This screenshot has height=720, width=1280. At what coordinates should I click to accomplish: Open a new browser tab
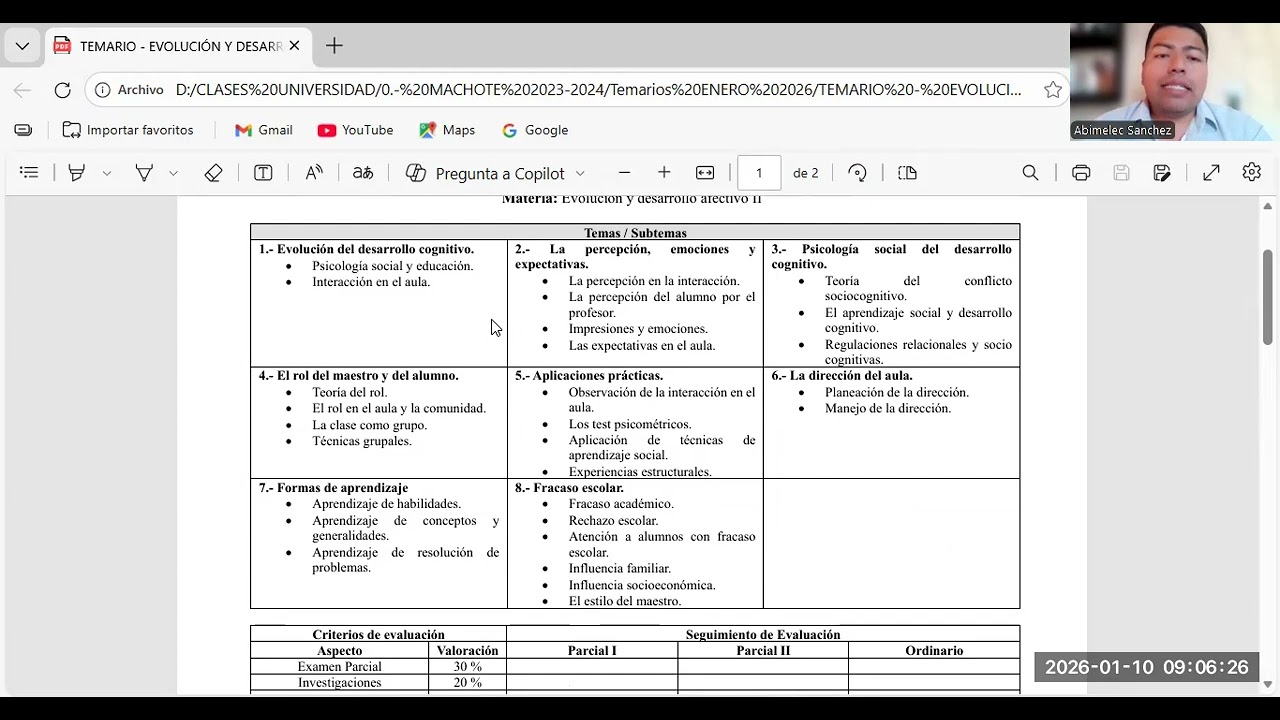click(x=334, y=46)
